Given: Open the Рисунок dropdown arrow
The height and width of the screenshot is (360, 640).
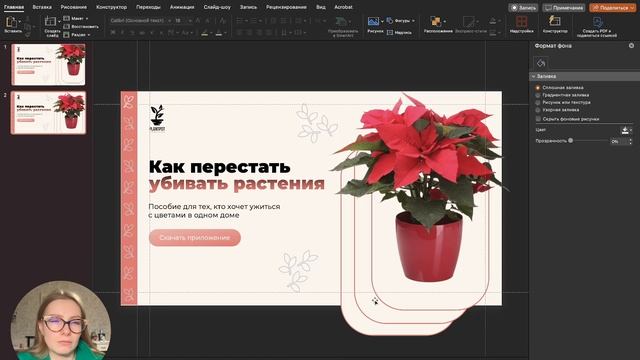Looking at the screenshot, I should [x=382, y=21].
